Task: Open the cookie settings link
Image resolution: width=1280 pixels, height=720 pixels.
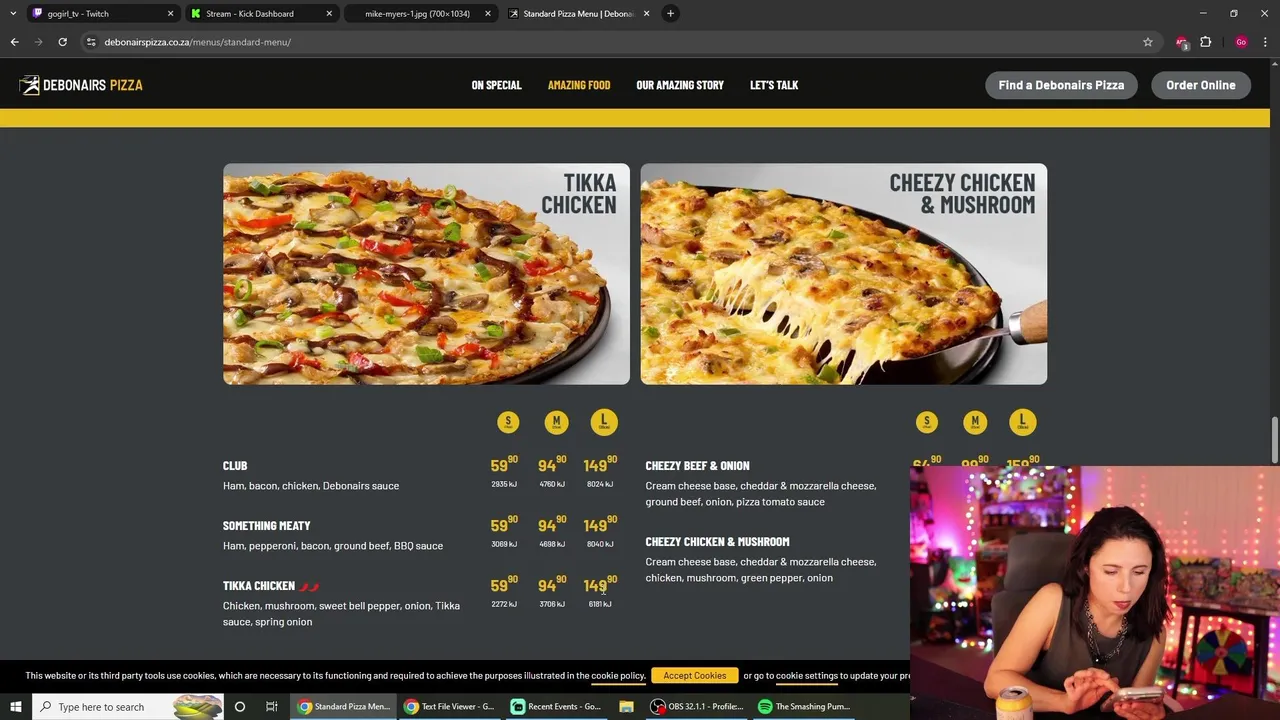Action: point(807,676)
